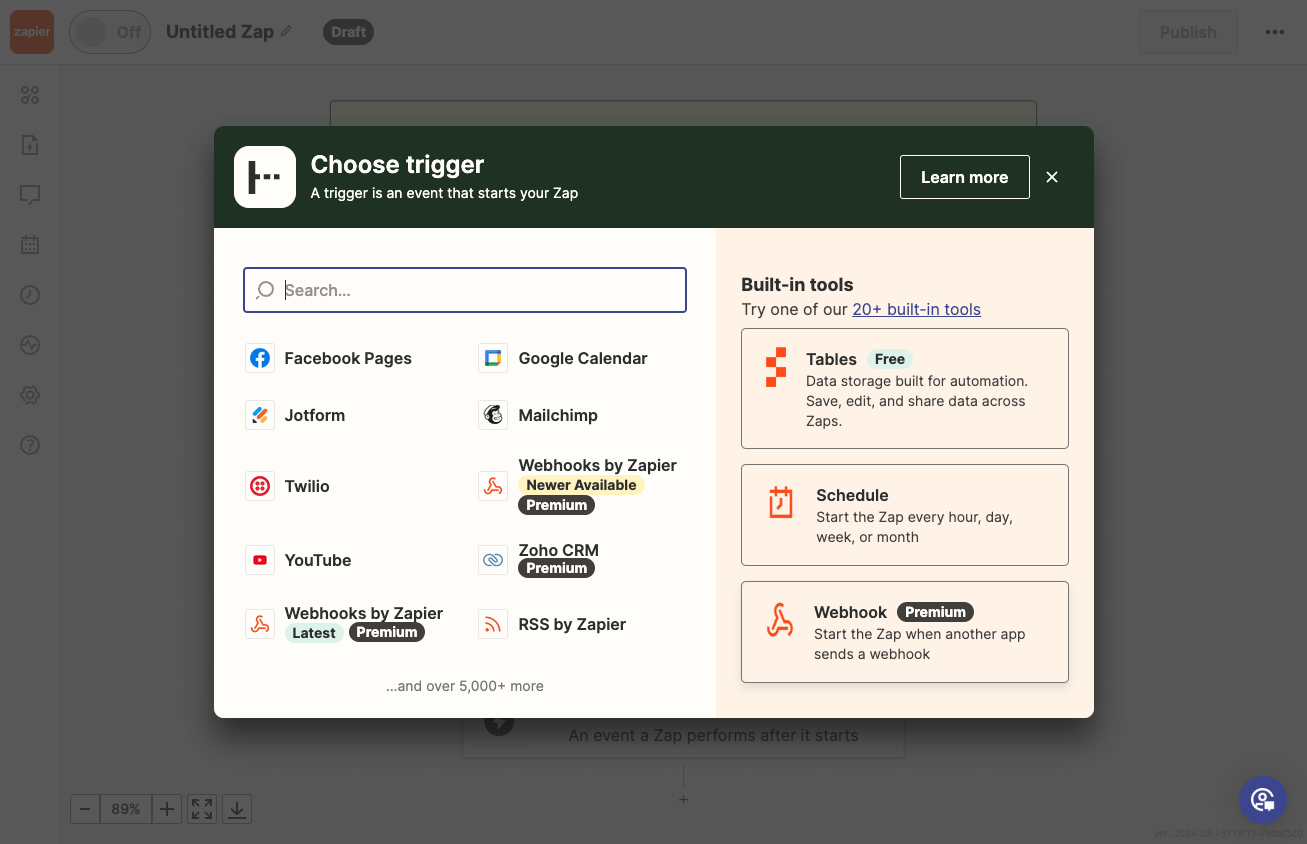This screenshot has width=1307, height=844.
Task: Open the calendar sidebar icon
Action: pos(30,244)
